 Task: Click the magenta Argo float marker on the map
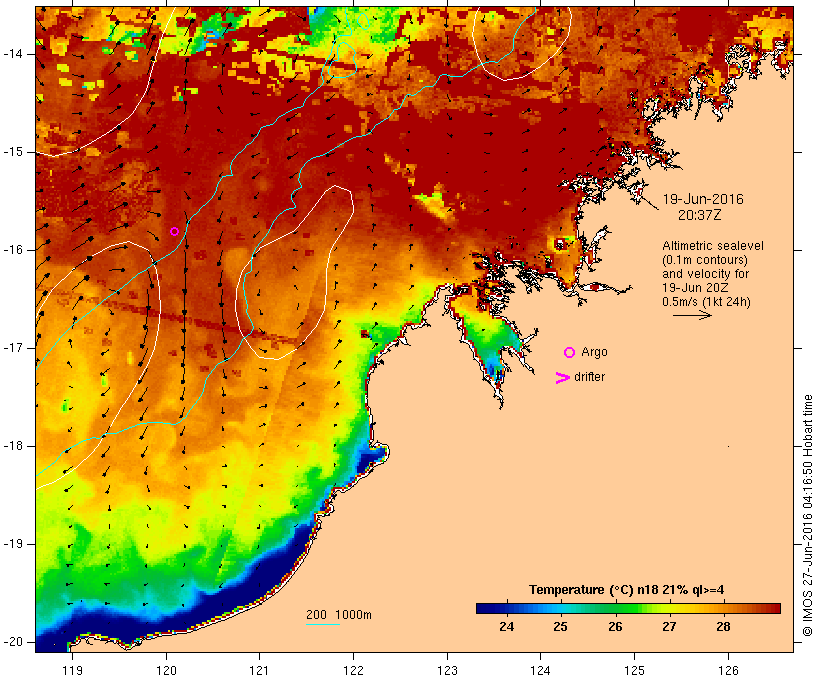point(175,231)
